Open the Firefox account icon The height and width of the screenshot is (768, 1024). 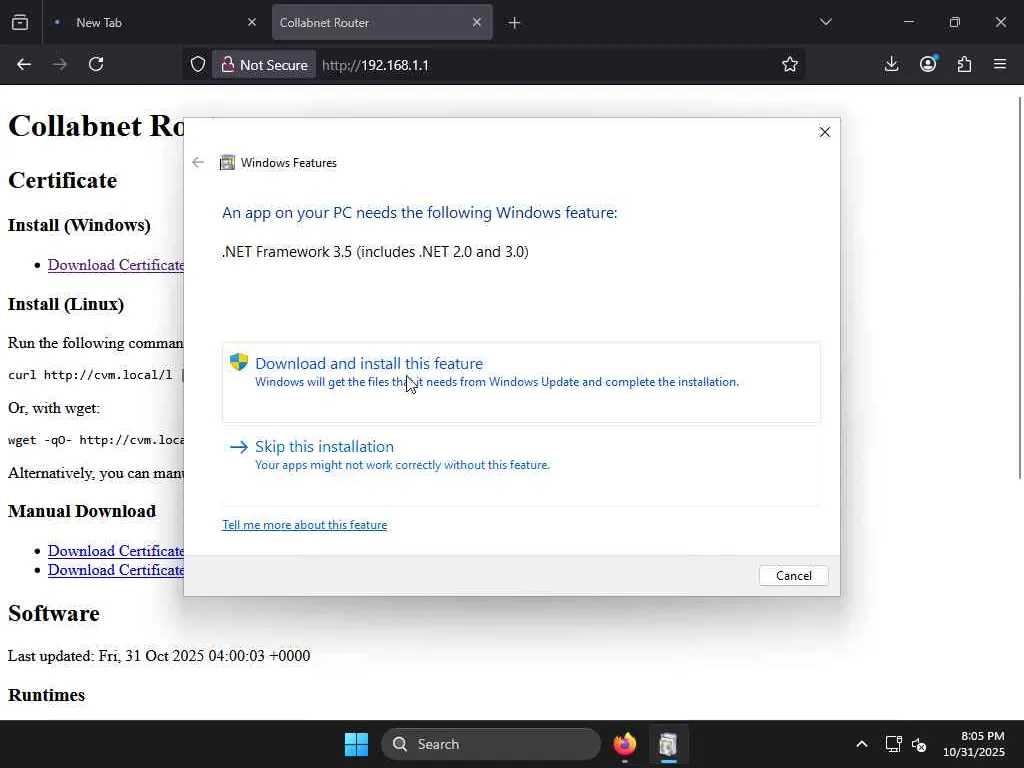[928, 65]
